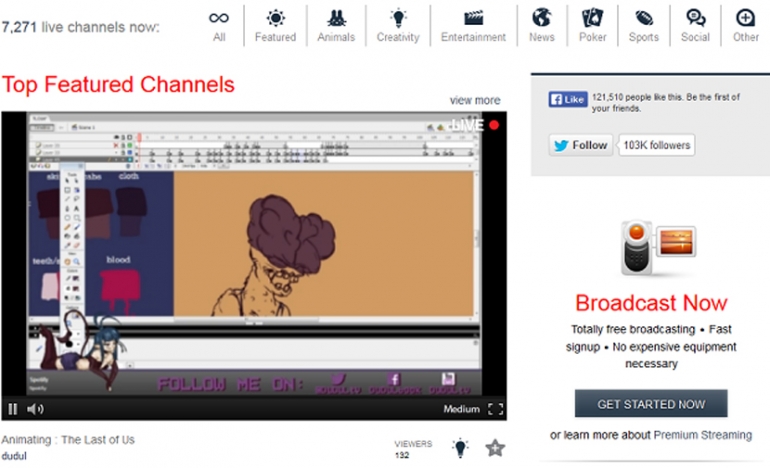This screenshot has width=770, height=468.
Task: Click the broadcast camera illustration
Action: click(x=659, y=248)
